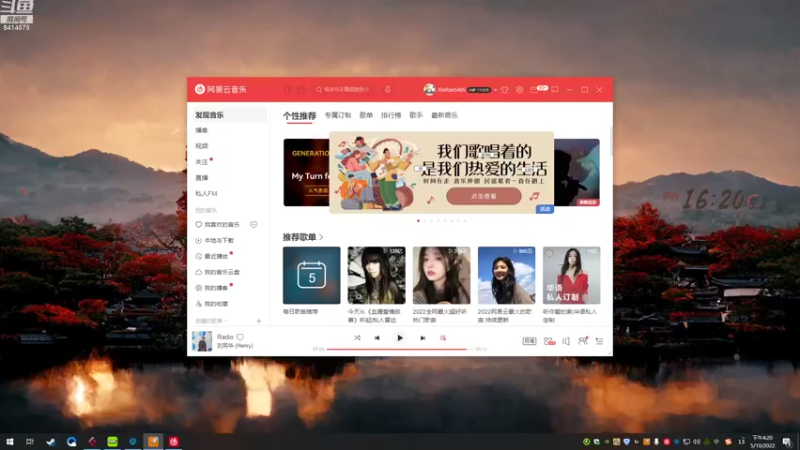The width and height of the screenshot is (800, 450).
Task: Select the 最新音乐 tab
Action: 444,115
